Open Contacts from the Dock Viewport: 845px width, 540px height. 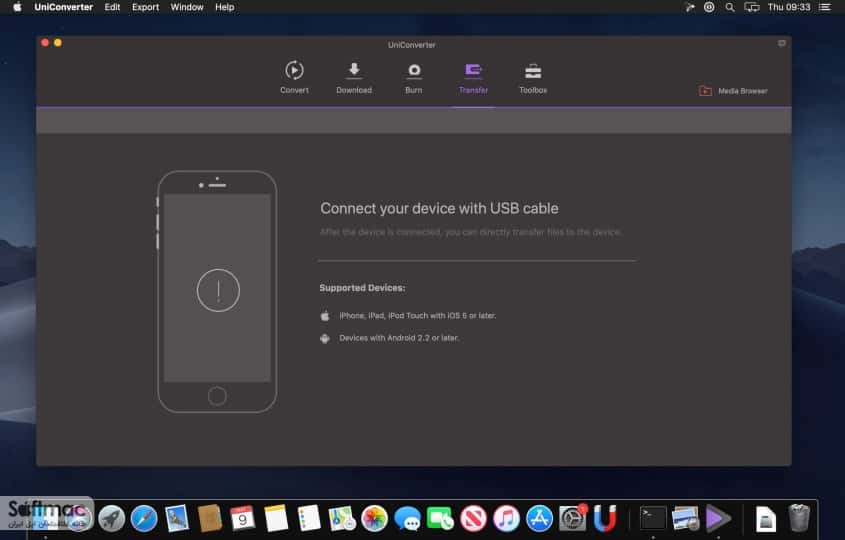210,518
